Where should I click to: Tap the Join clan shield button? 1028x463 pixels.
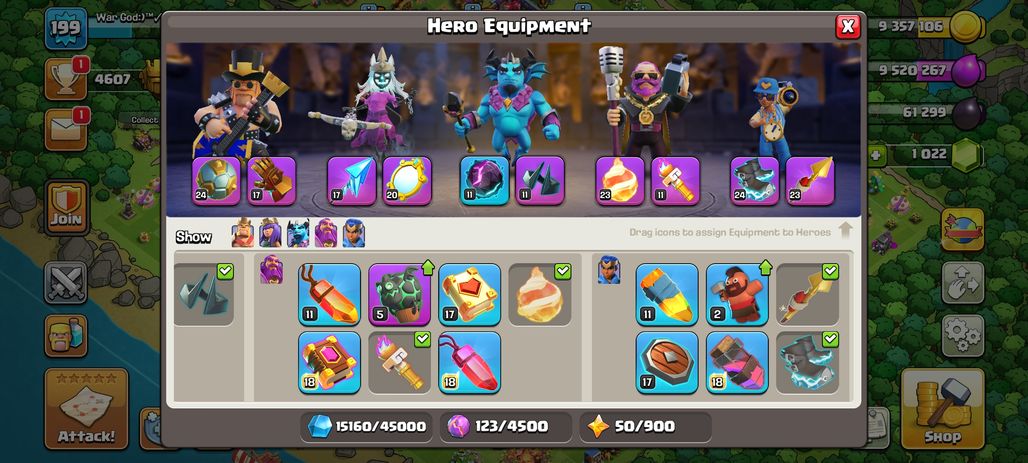pyautogui.click(x=67, y=207)
